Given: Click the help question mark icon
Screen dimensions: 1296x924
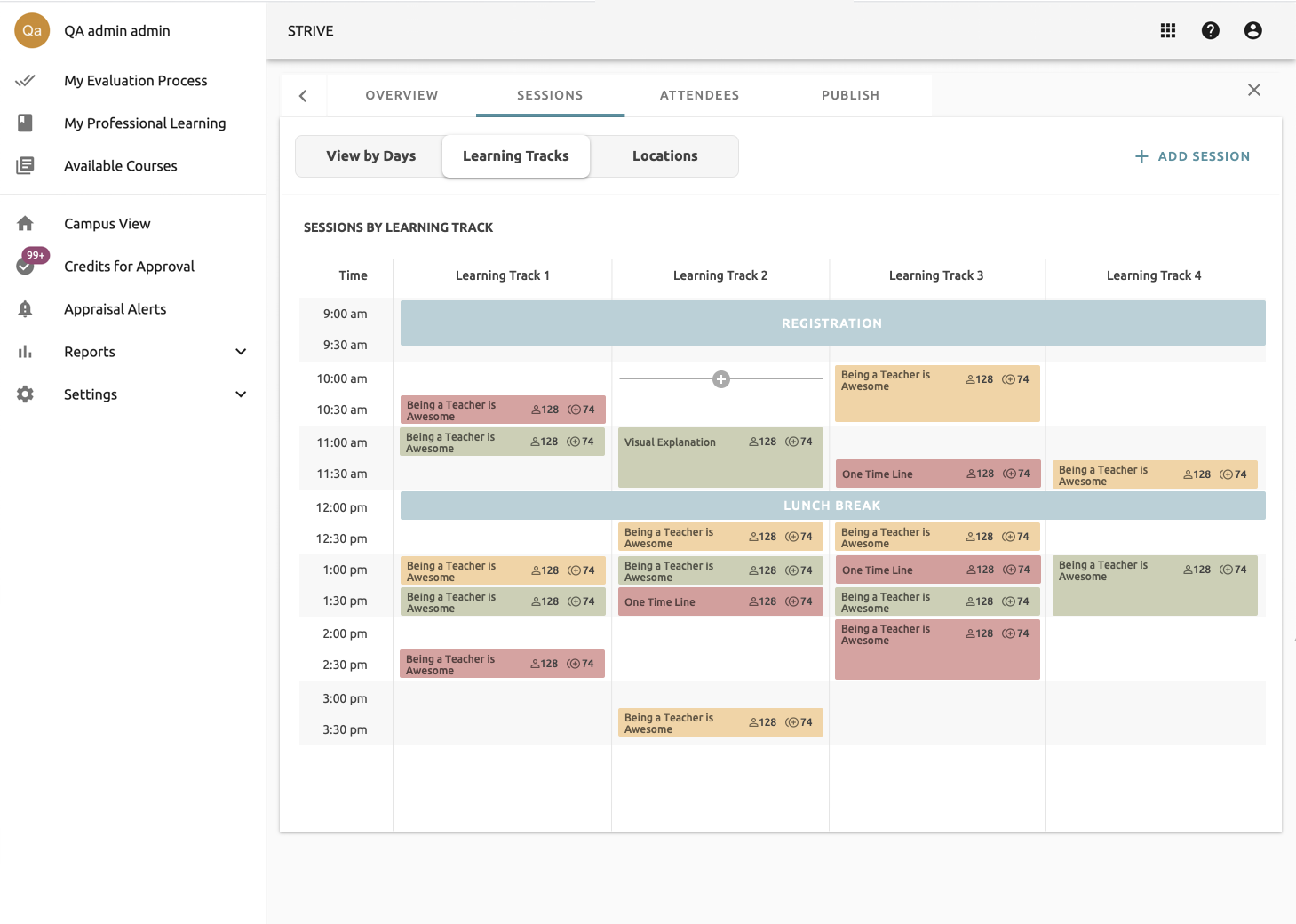Looking at the screenshot, I should point(1210,31).
